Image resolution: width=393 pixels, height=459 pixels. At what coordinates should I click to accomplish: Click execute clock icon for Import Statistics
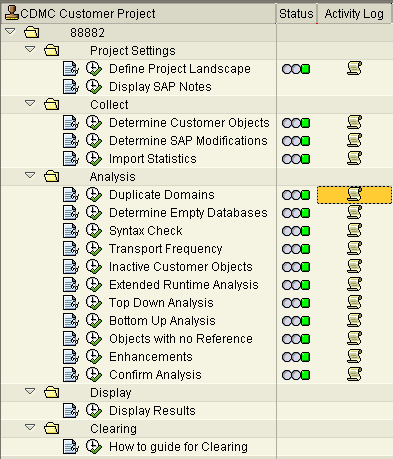click(94, 158)
